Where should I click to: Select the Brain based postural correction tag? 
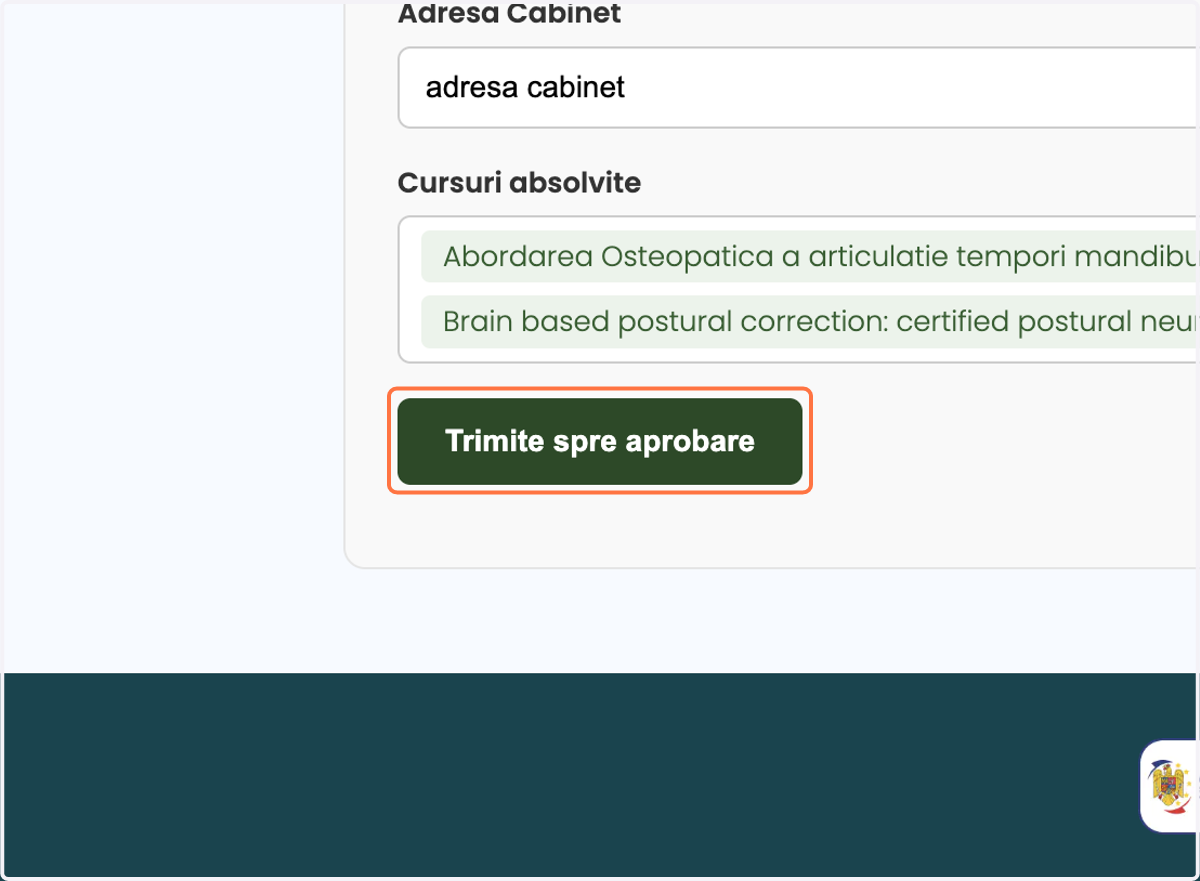click(810, 322)
